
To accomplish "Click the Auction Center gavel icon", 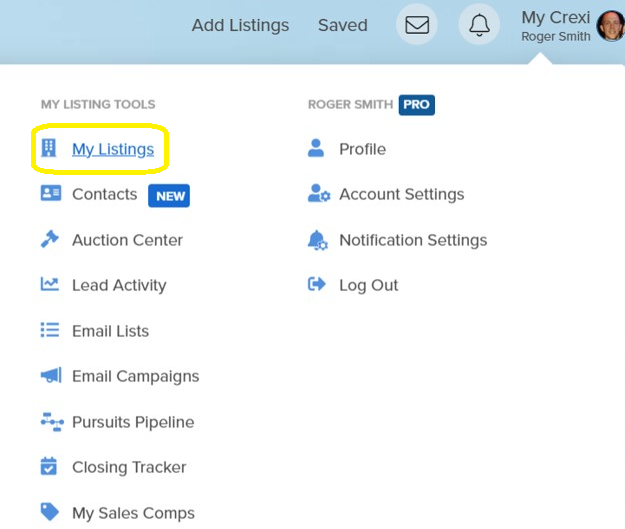I will coord(50,240).
